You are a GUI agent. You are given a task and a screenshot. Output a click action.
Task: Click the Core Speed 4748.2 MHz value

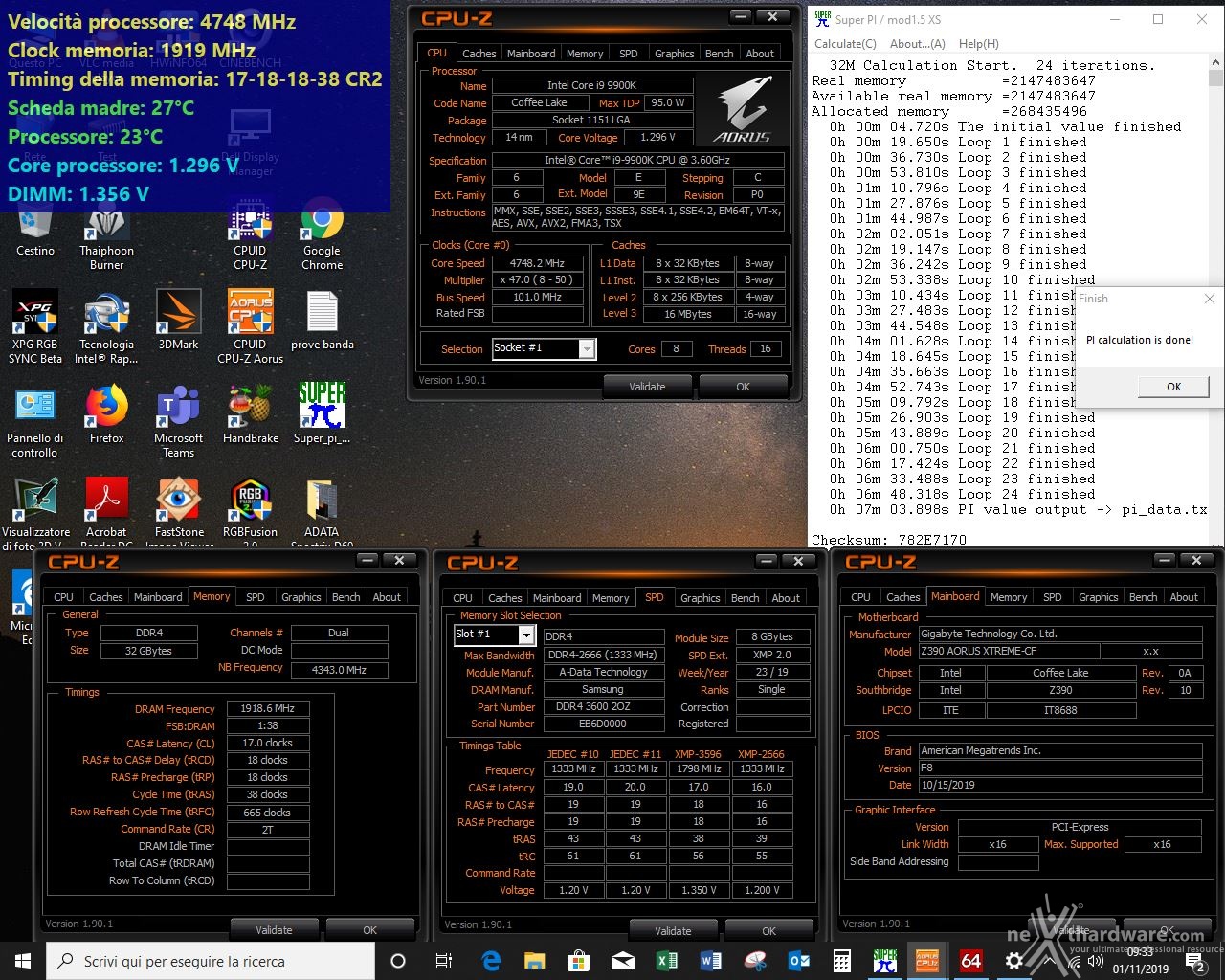point(537,263)
